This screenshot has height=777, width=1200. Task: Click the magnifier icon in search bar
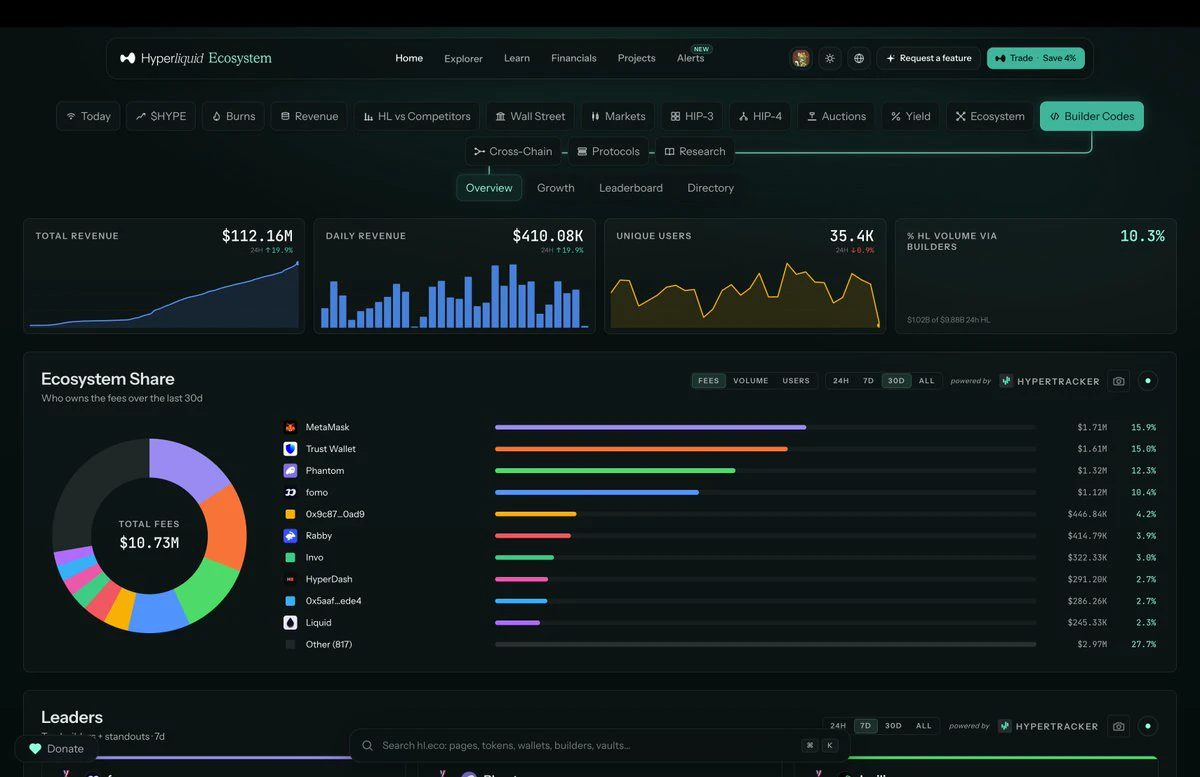[x=368, y=745]
